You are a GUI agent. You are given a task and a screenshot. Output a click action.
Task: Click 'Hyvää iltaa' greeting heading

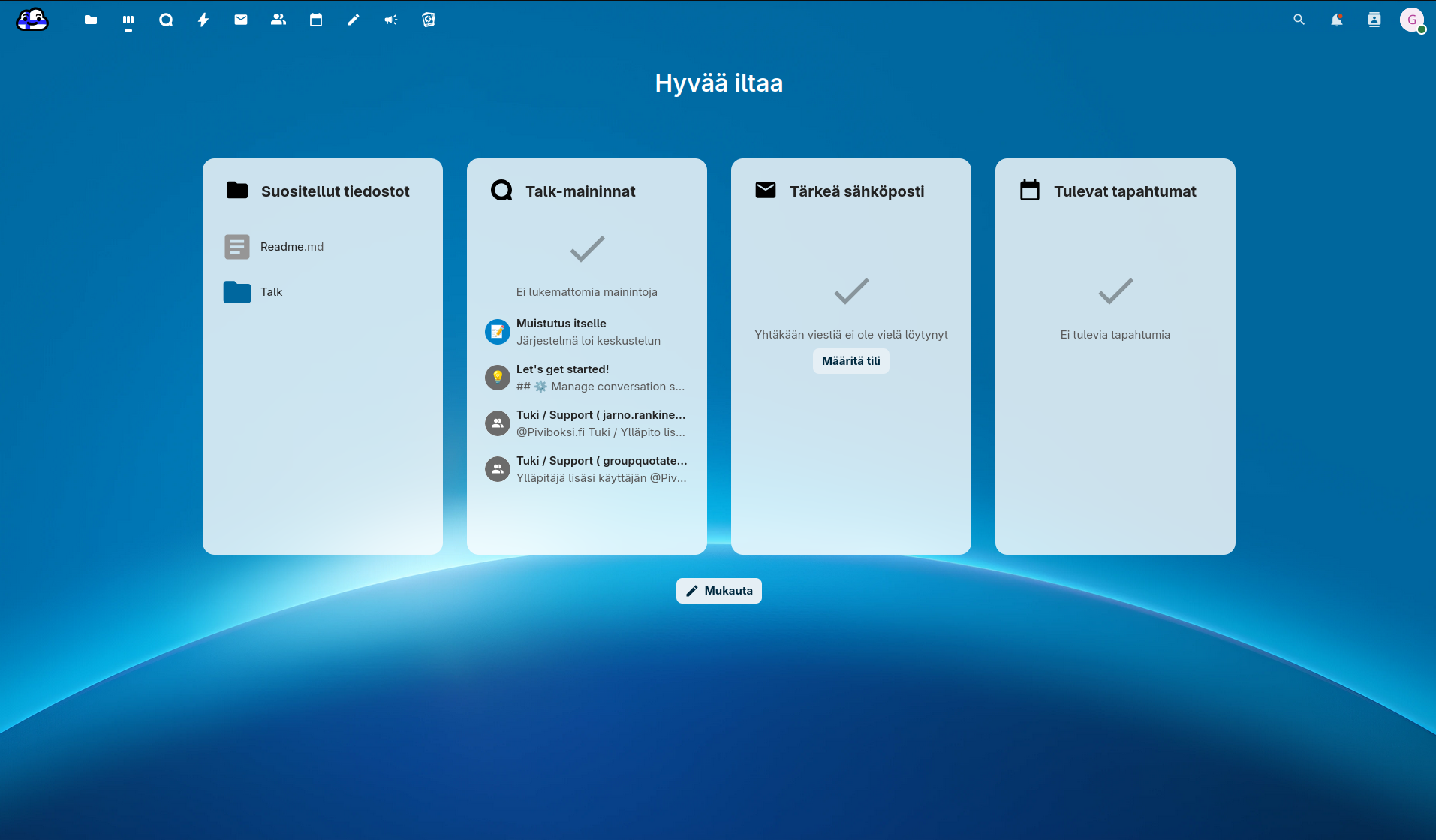[719, 83]
